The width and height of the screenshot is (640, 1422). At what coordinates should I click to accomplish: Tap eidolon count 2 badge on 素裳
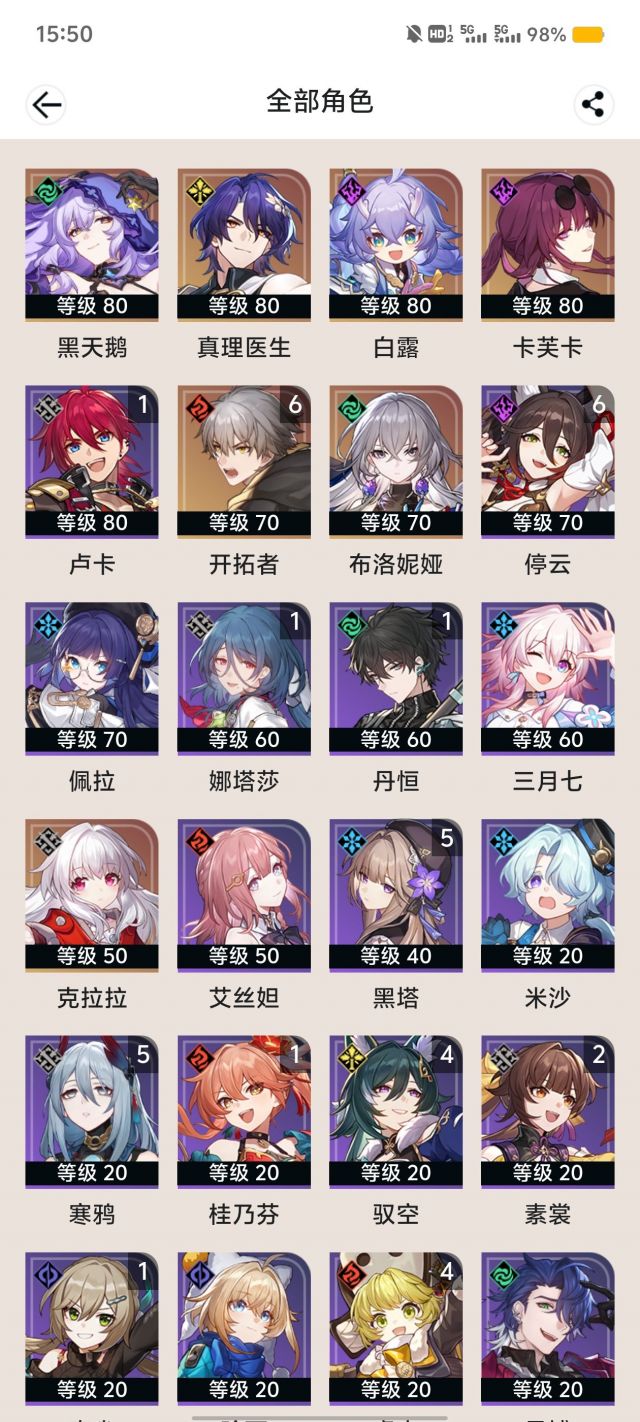tap(599, 1055)
